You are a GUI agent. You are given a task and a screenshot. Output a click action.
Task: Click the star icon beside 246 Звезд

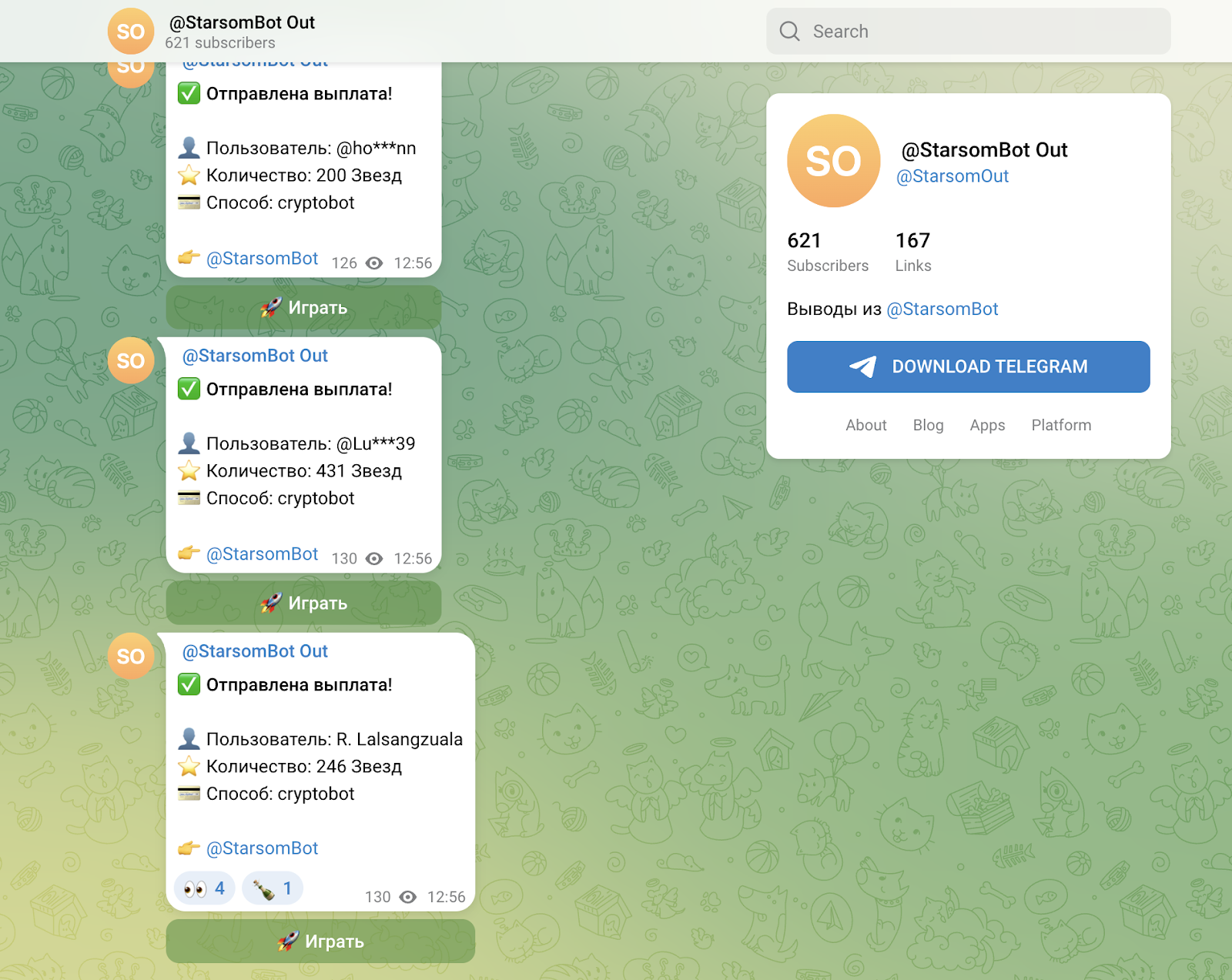pyautogui.click(x=189, y=767)
